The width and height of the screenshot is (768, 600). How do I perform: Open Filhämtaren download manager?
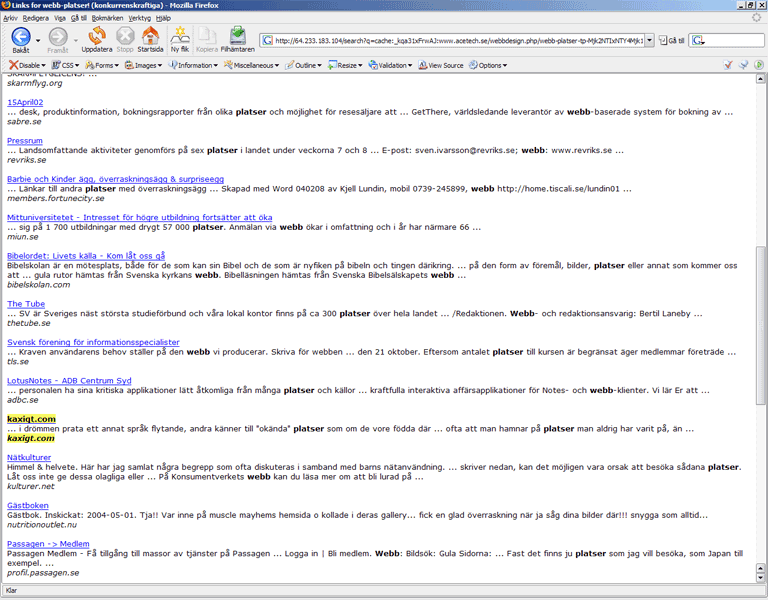point(238,40)
